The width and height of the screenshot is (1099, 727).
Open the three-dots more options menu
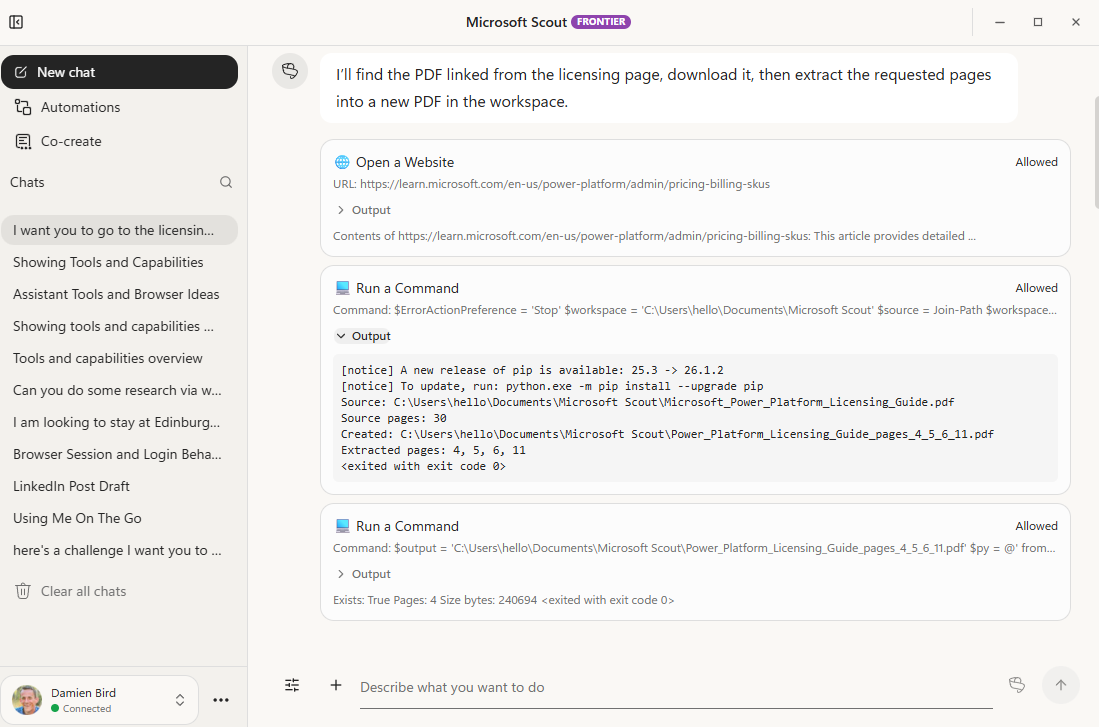tap(221, 700)
